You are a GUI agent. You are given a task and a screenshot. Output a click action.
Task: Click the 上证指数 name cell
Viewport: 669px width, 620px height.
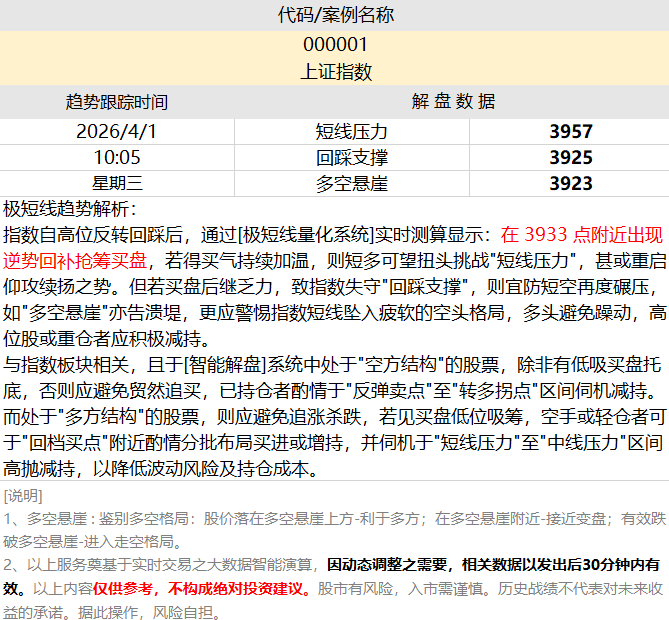(x=334, y=72)
